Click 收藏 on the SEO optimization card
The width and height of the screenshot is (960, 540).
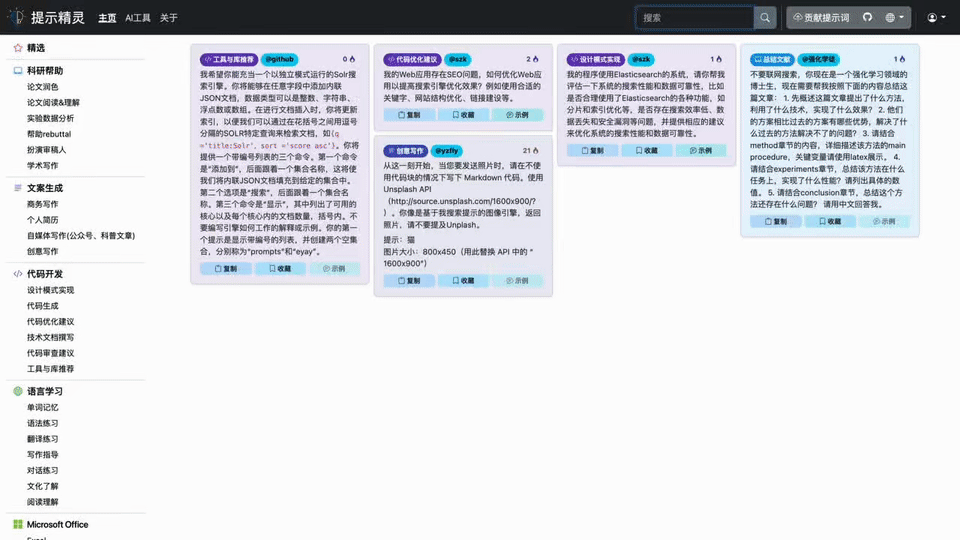[463, 114]
